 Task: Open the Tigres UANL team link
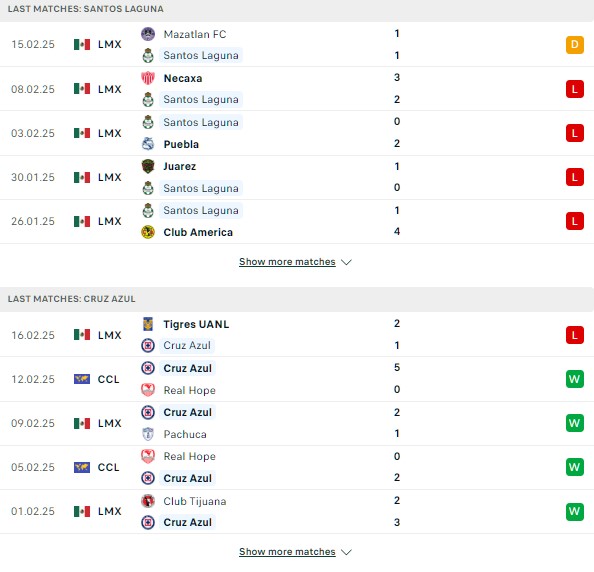196,324
